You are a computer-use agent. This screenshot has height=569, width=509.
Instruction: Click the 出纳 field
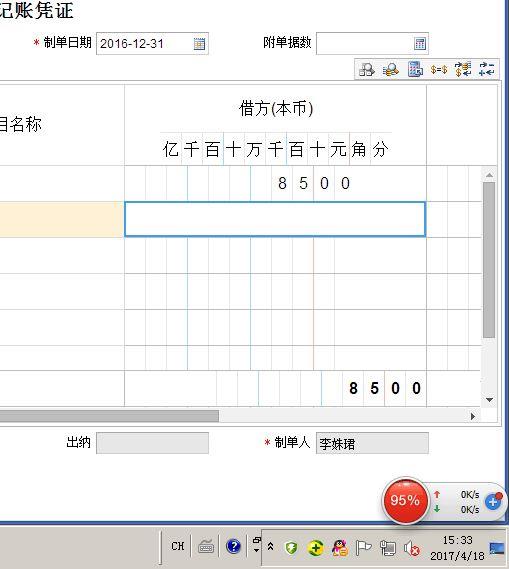click(x=152, y=443)
